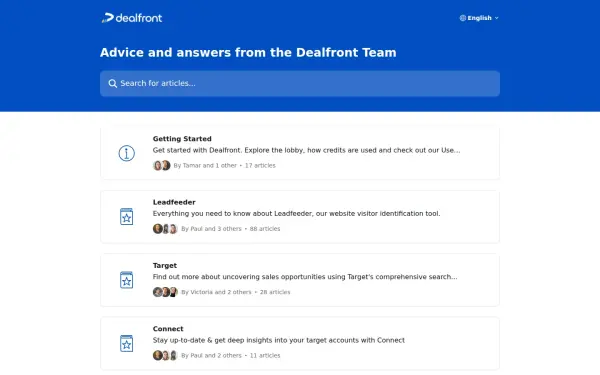
Task: Open the Connect collection
Action: tap(300, 343)
